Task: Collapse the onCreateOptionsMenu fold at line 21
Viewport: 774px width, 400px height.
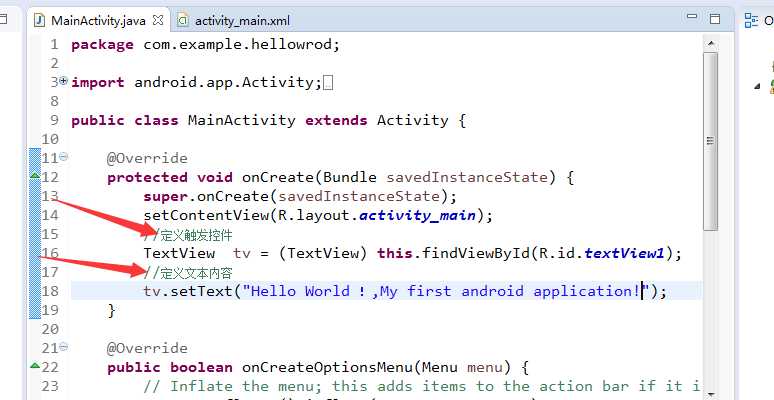Action: [x=63, y=347]
